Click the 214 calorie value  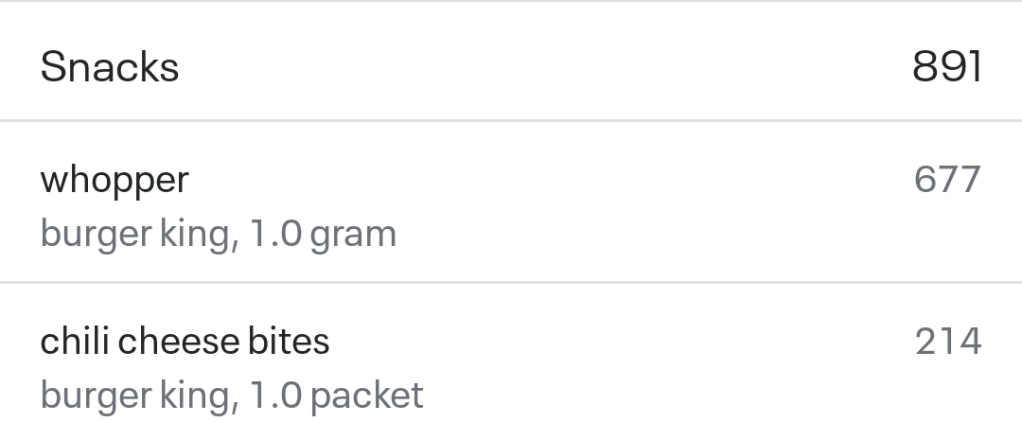pos(948,342)
